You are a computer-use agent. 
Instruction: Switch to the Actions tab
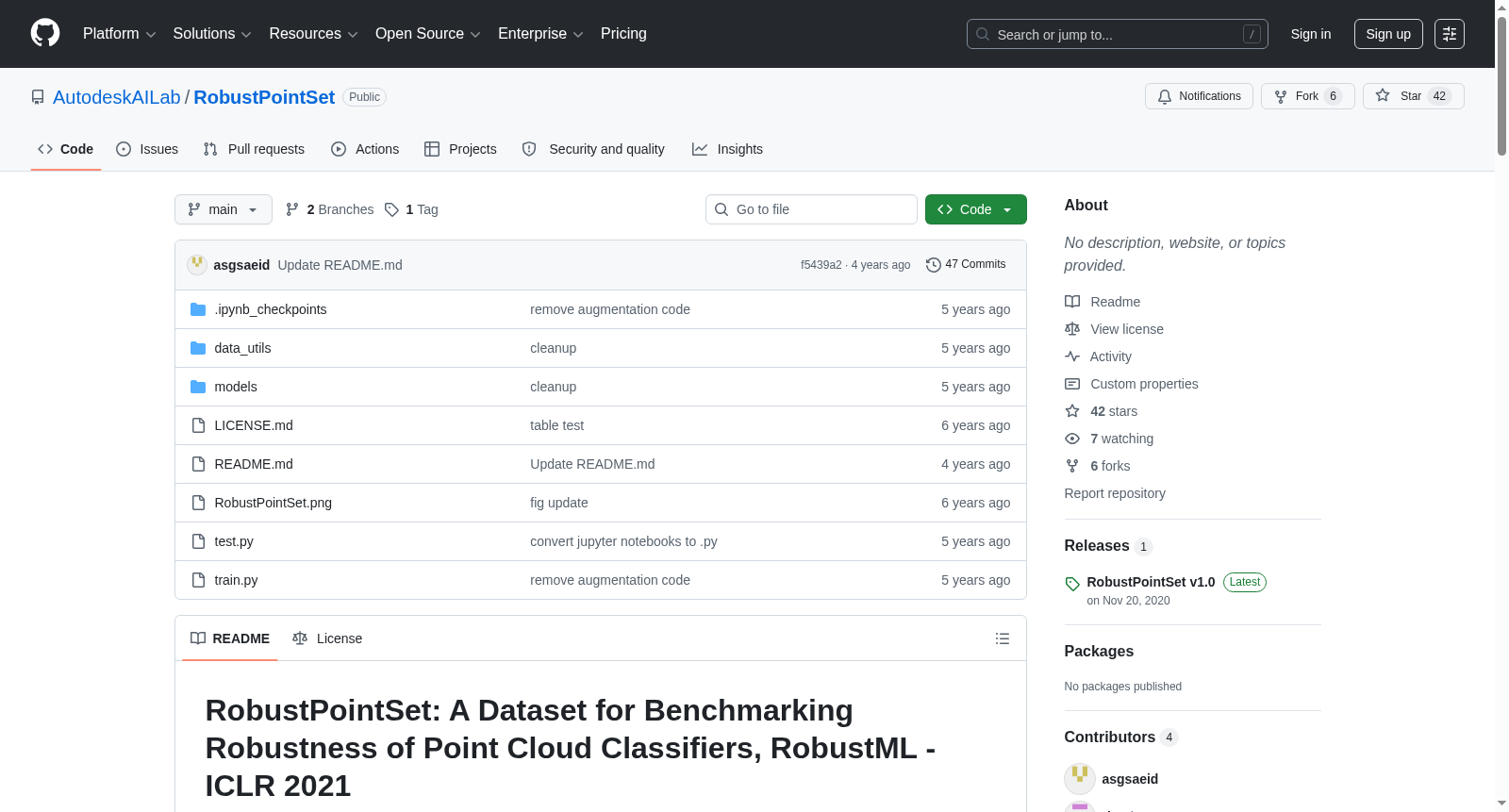365,149
